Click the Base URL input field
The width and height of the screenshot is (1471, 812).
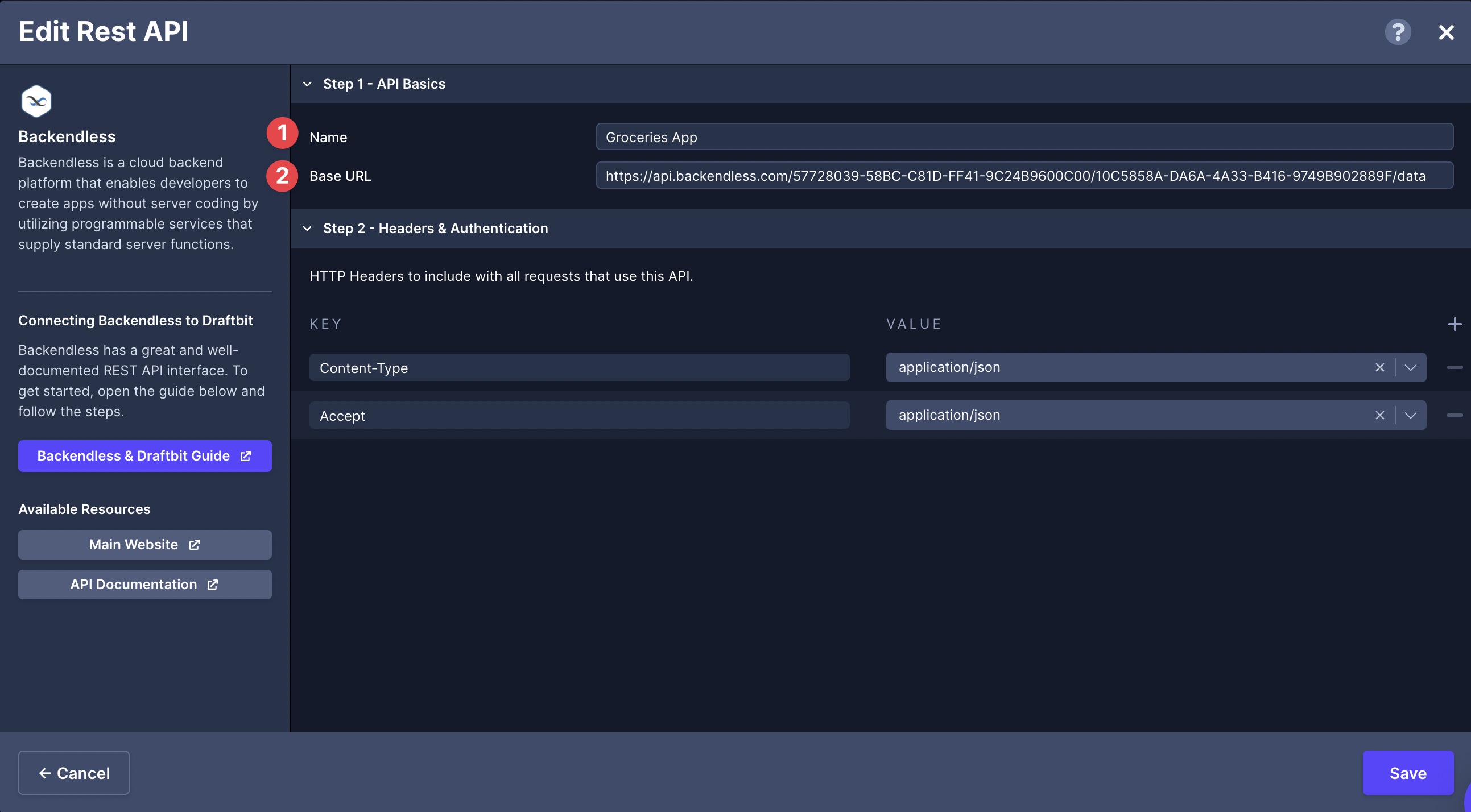pyautogui.click(x=1024, y=176)
